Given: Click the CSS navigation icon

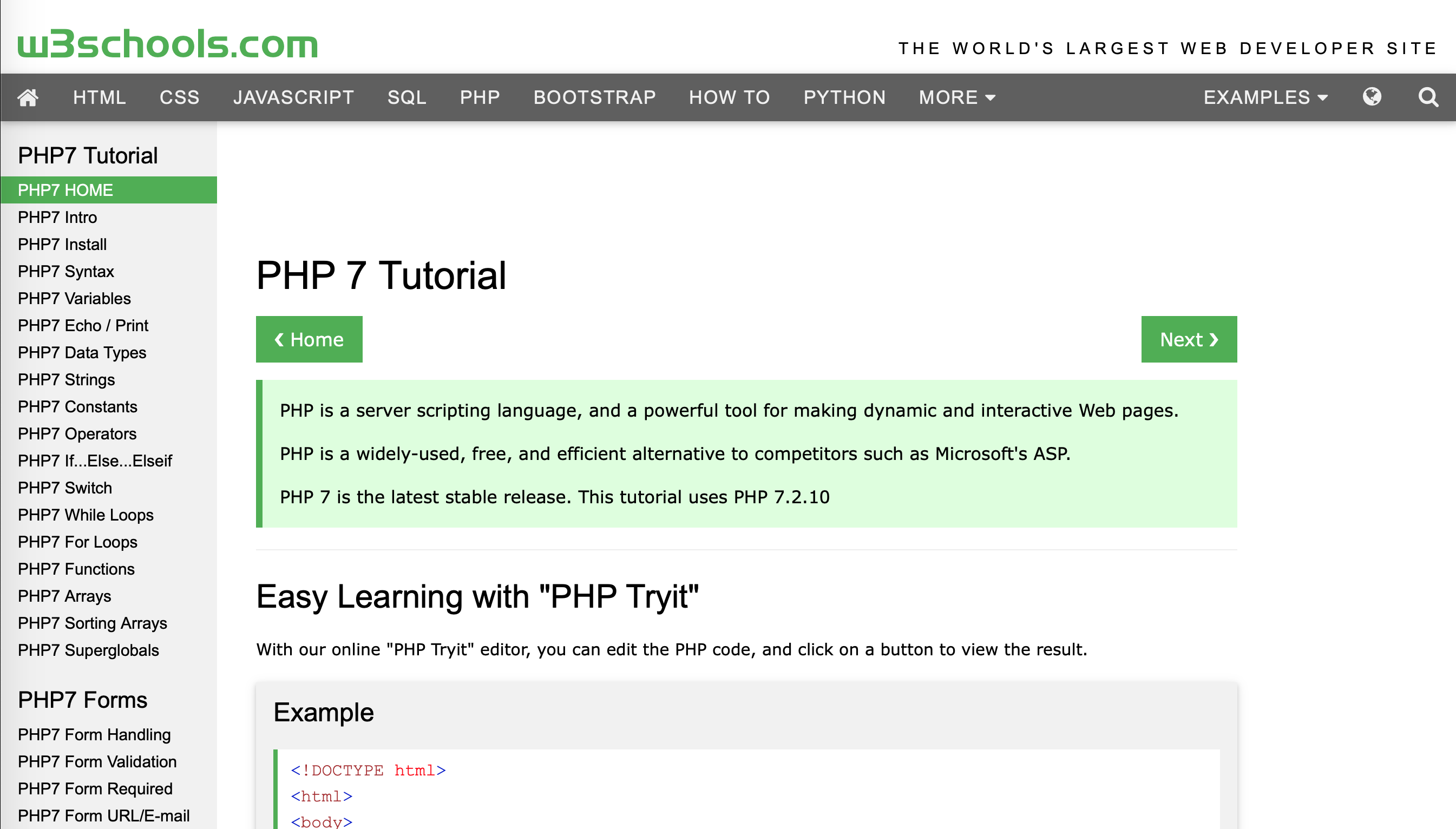Looking at the screenshot, I should point(178,97).
